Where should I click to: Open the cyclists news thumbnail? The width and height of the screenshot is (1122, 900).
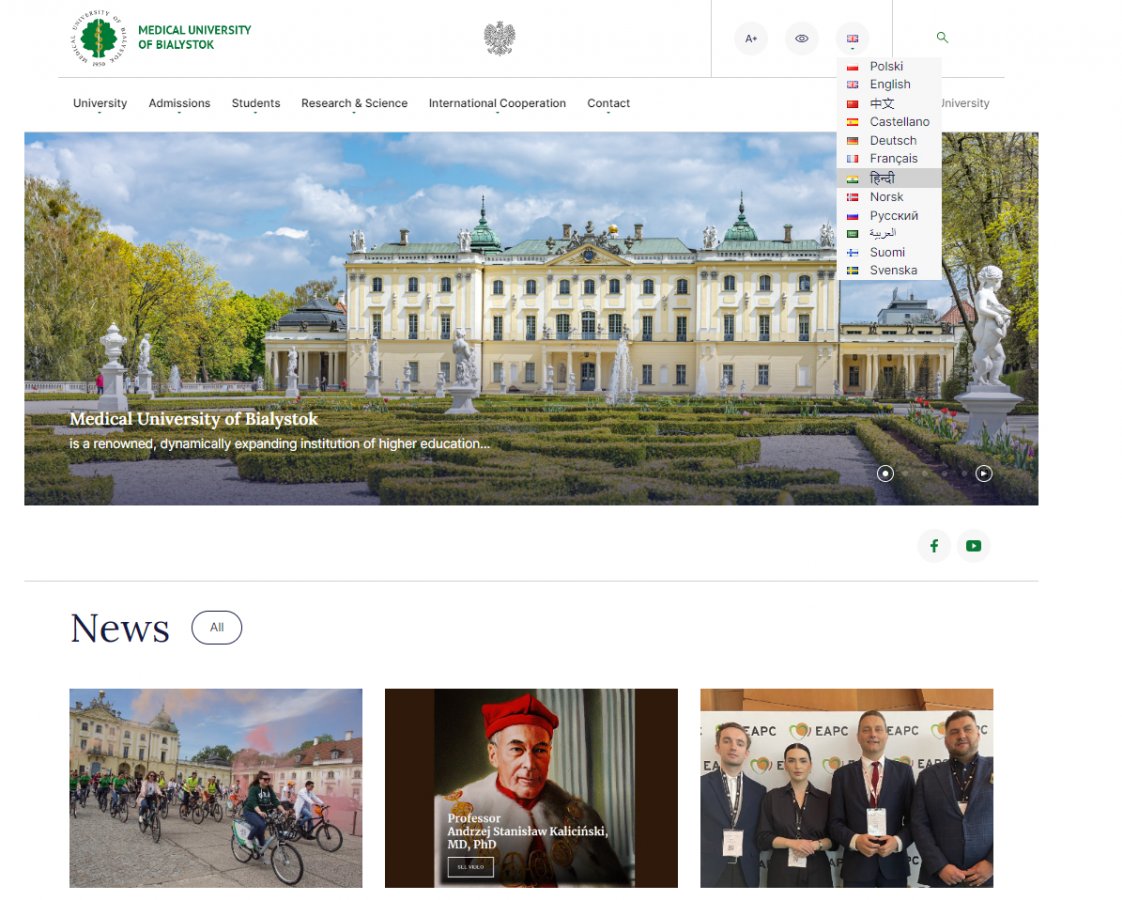coord(216,788)
